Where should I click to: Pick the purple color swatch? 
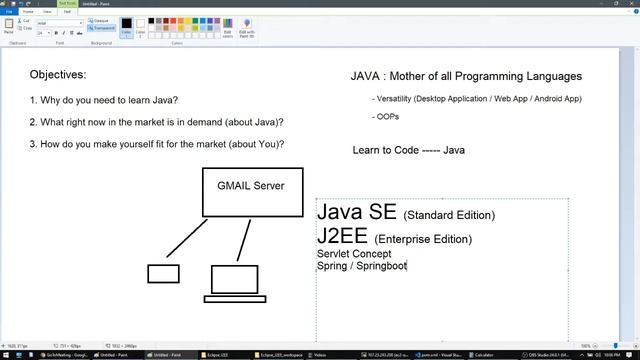217,21
